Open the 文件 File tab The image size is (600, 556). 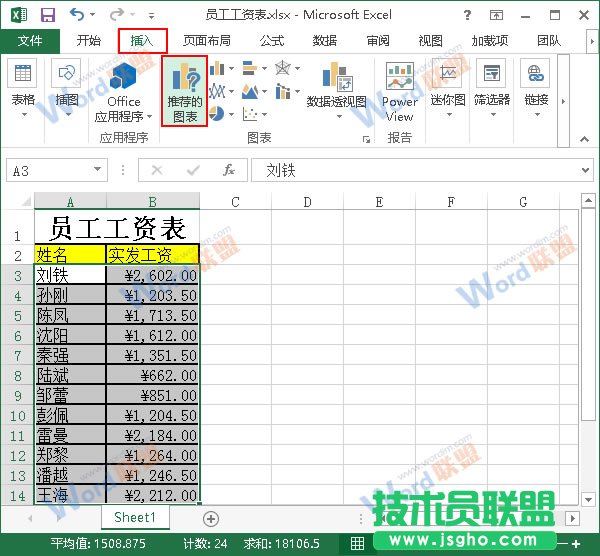30,41
